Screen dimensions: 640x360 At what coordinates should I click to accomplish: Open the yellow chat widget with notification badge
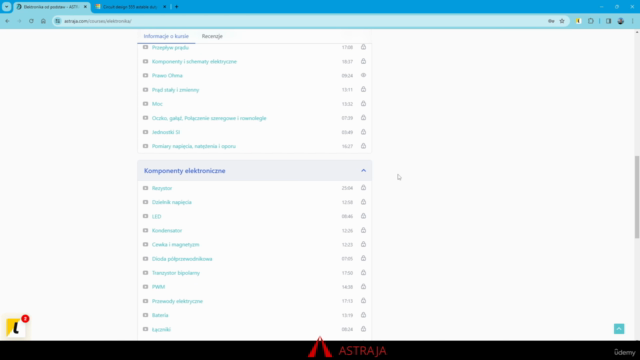tap(16, 327)
